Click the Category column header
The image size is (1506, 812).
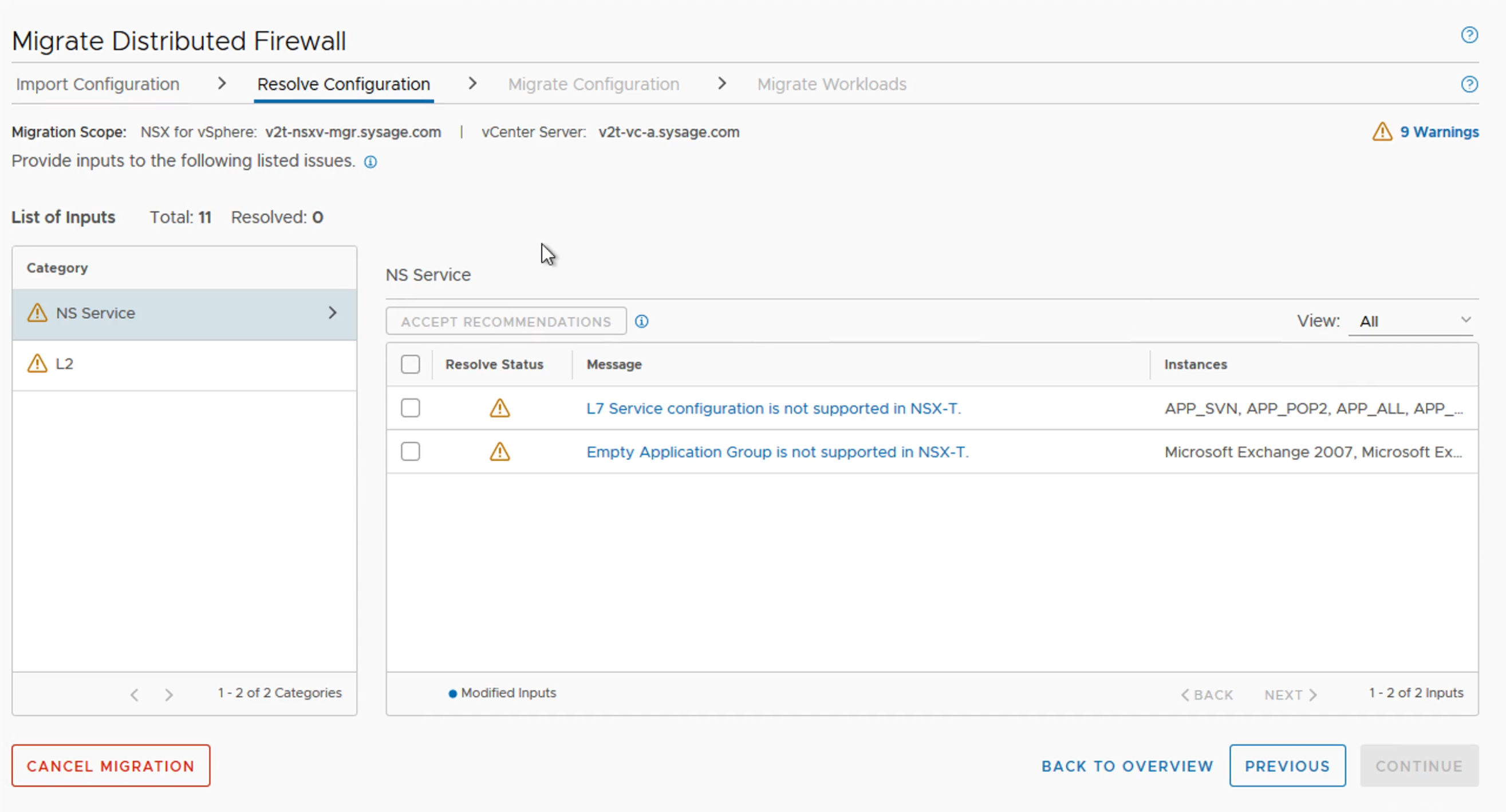(x=57, y=268)
